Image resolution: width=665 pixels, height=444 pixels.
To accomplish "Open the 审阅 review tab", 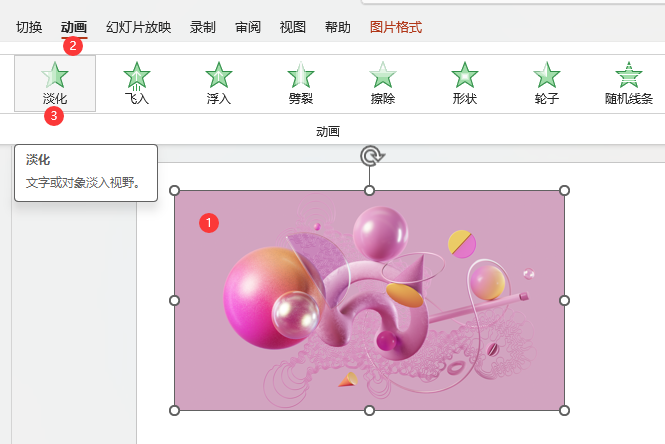I will (x=248, y=27).
